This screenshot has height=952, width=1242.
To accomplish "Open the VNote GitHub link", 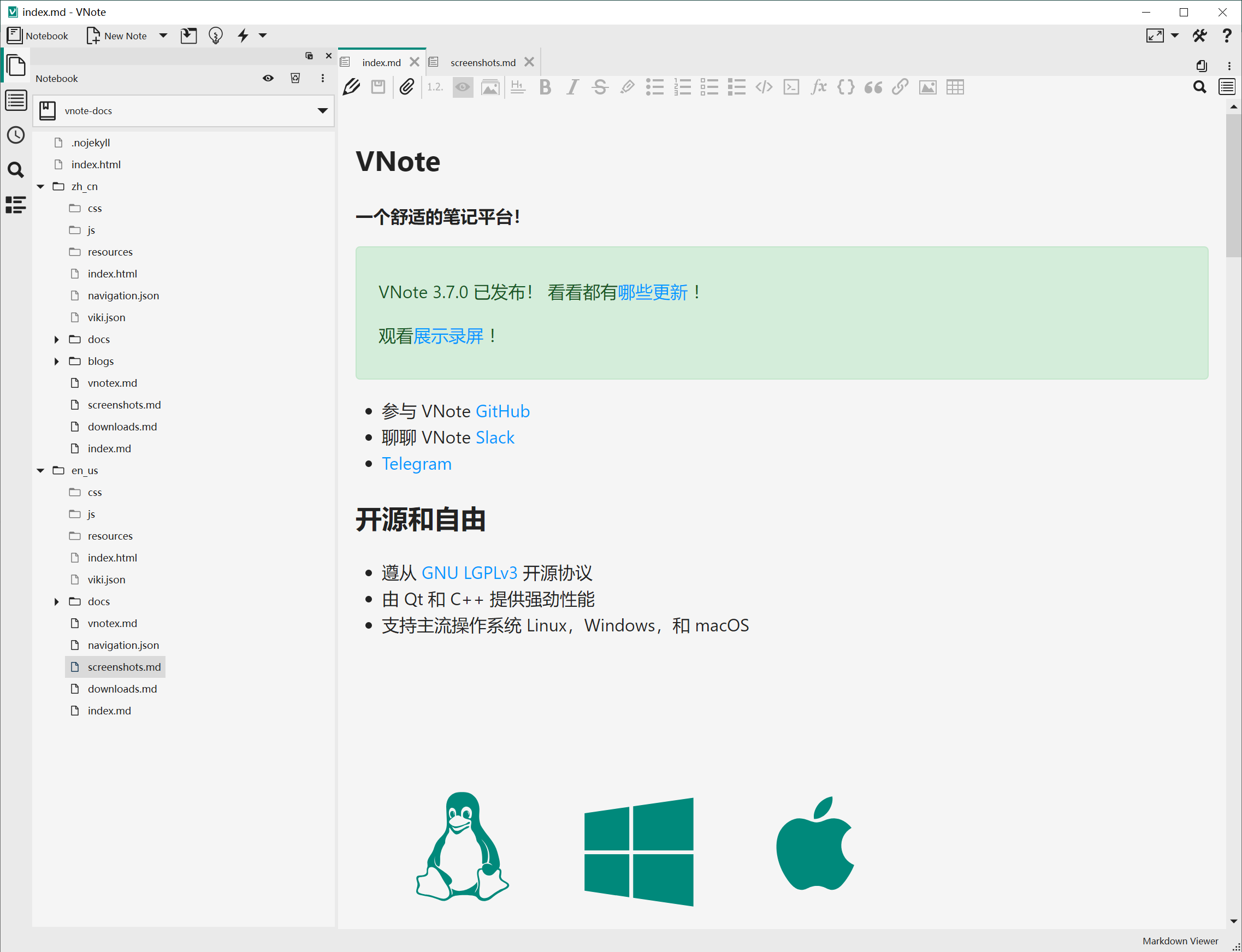I will pyautogui.click(x=502, y=411).
